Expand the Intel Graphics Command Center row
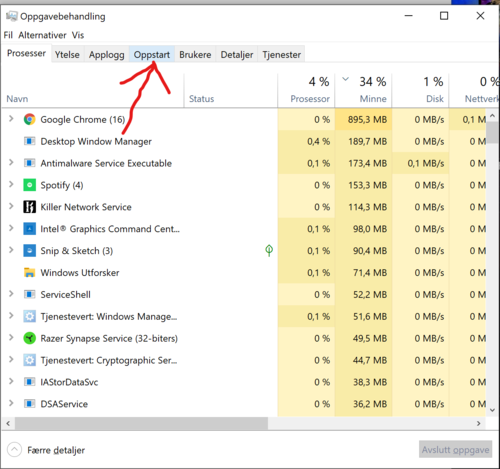This screenshot has height=469, width=500. click(x=11, y=228)
